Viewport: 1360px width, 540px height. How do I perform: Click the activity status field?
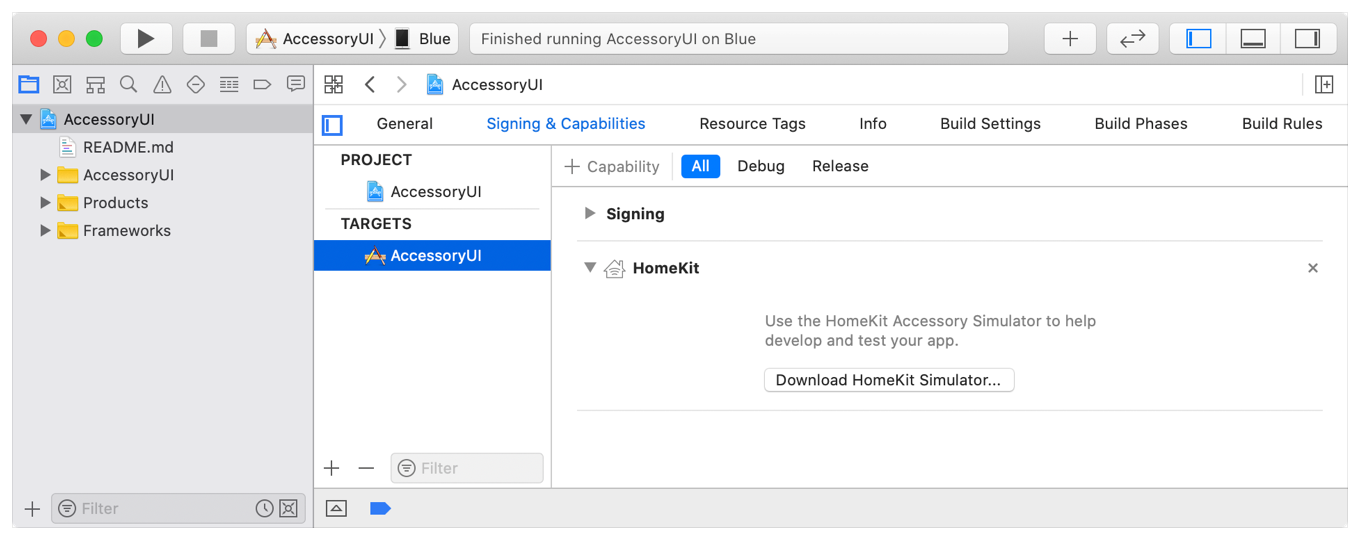738,39
